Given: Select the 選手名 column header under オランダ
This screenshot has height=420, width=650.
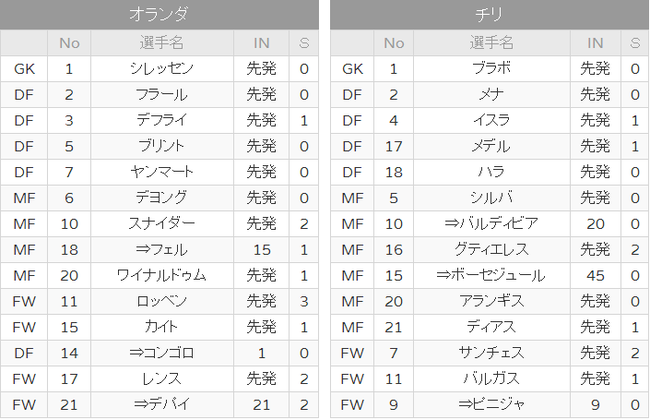Looking at the screenshot, I should point(162,43).
